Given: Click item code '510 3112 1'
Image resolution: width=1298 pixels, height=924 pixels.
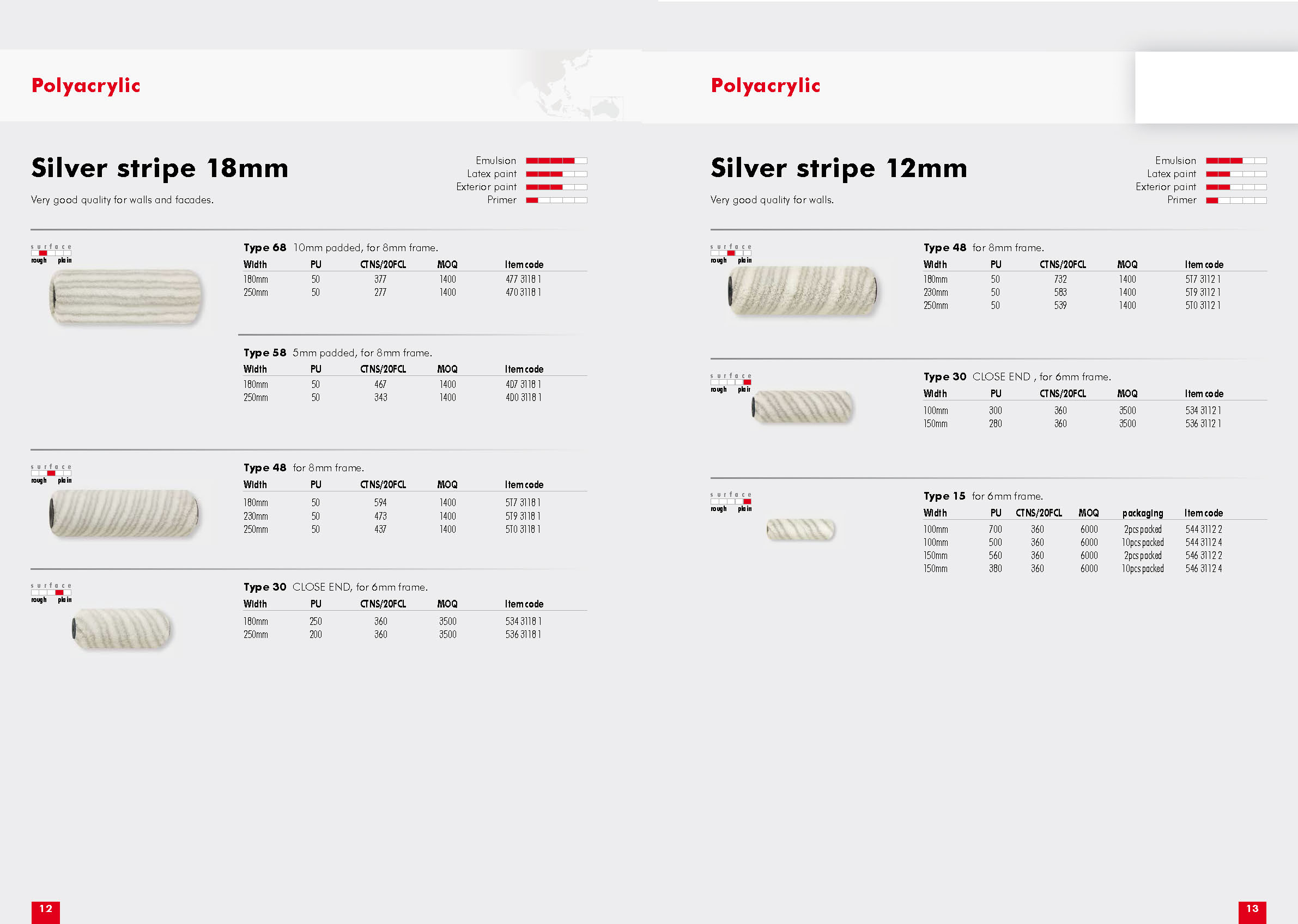Looking at the screenshot, I should point(1203,306).
